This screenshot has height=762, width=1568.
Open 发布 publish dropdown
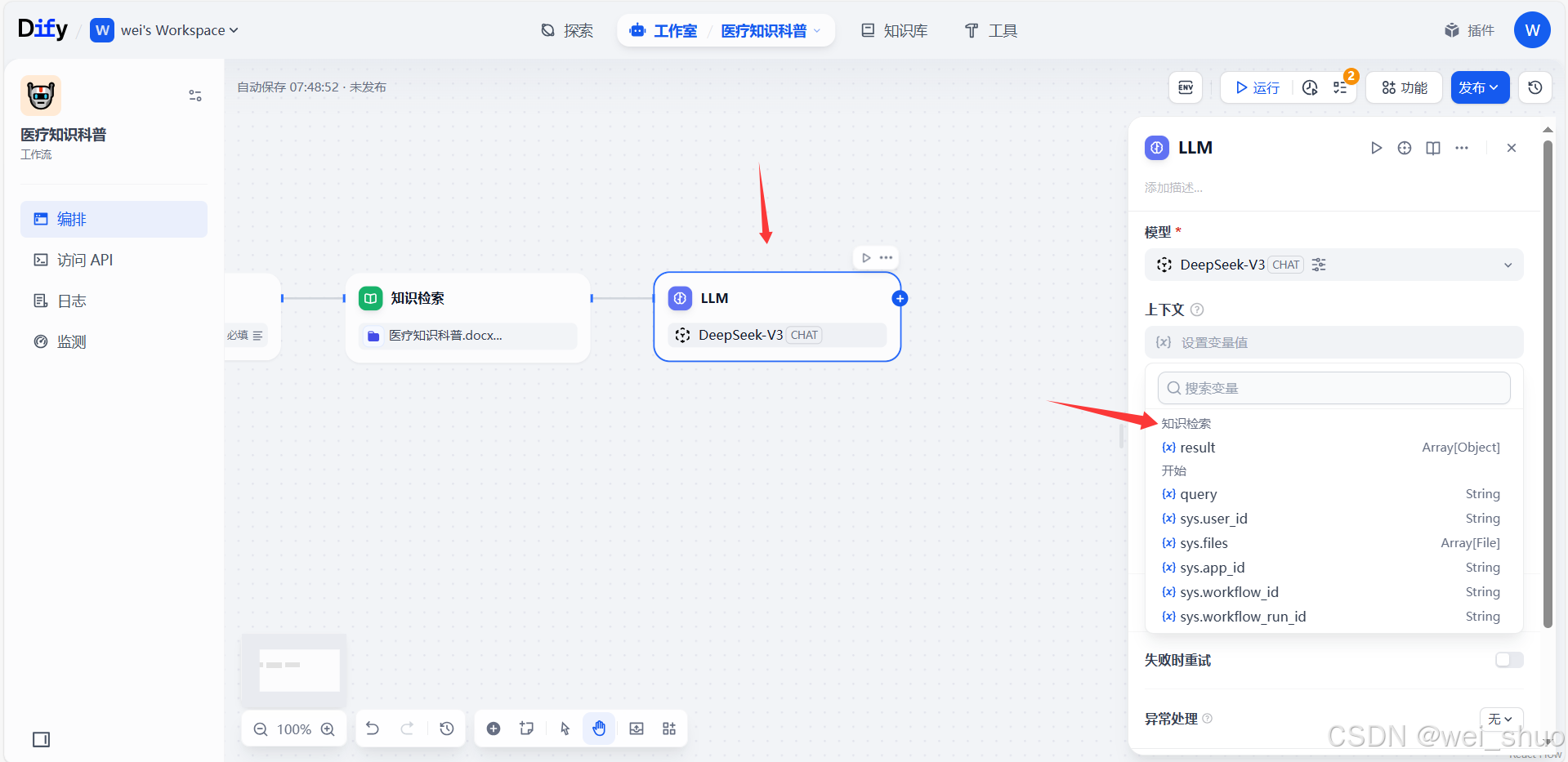tap(1480, 87)
